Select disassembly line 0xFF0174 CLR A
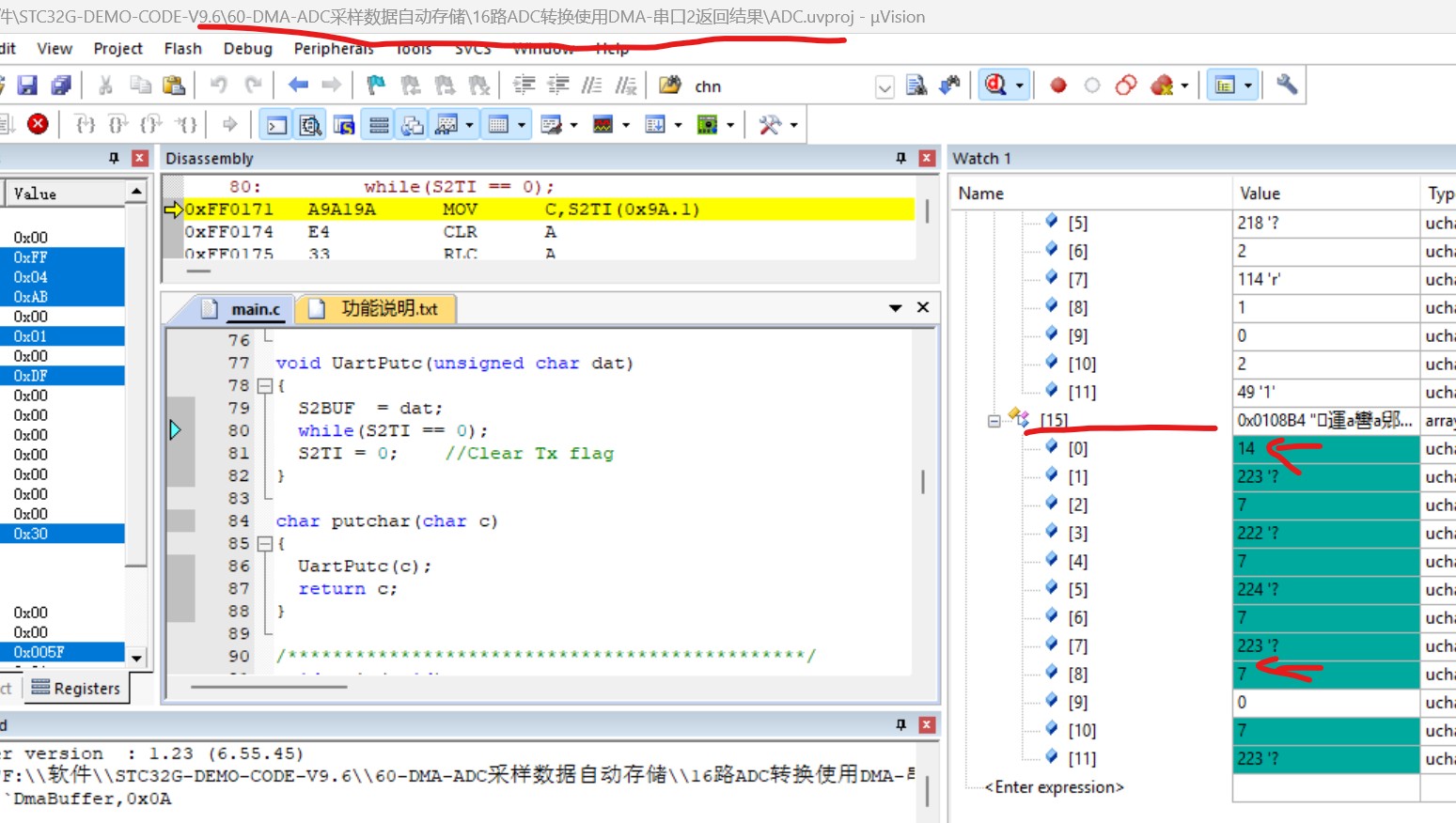 [549, 232]
